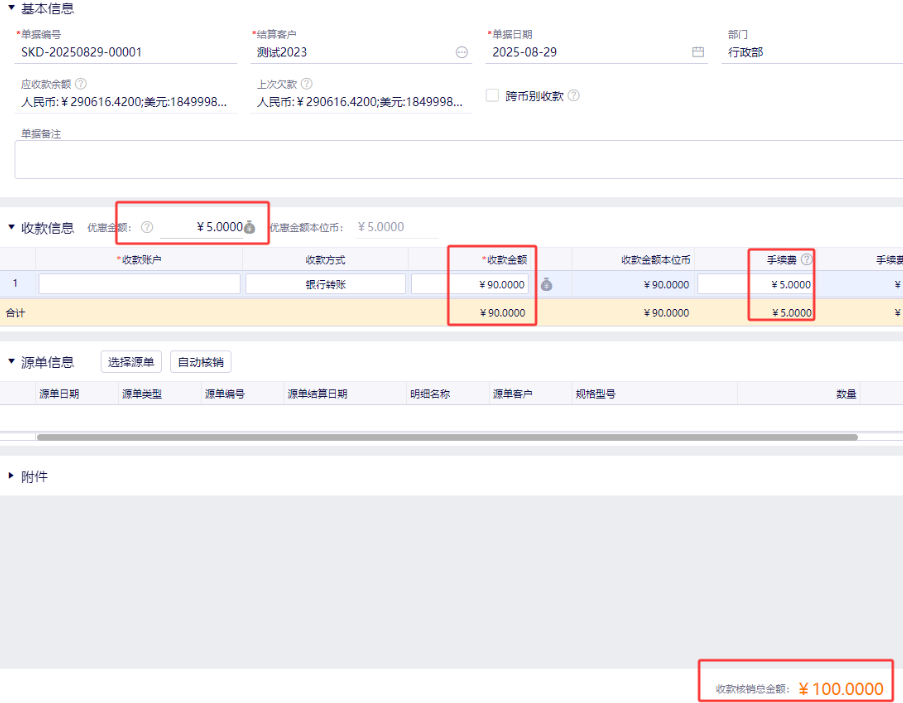Show help icon next to 手续费 header

(806, 259)
